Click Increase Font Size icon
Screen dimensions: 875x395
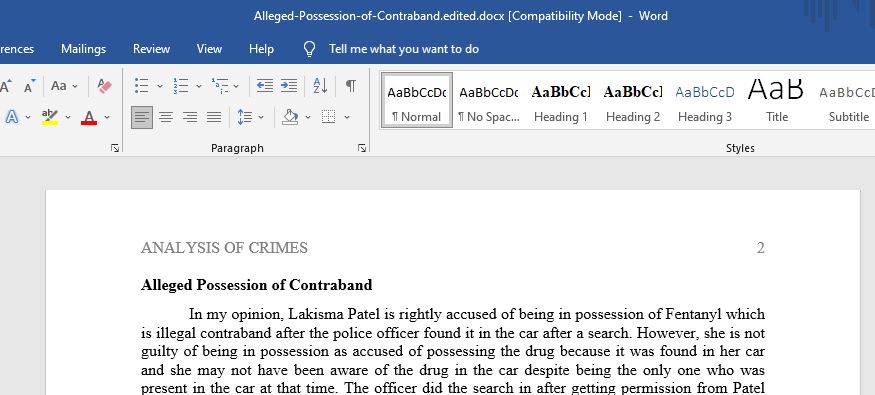6,86
